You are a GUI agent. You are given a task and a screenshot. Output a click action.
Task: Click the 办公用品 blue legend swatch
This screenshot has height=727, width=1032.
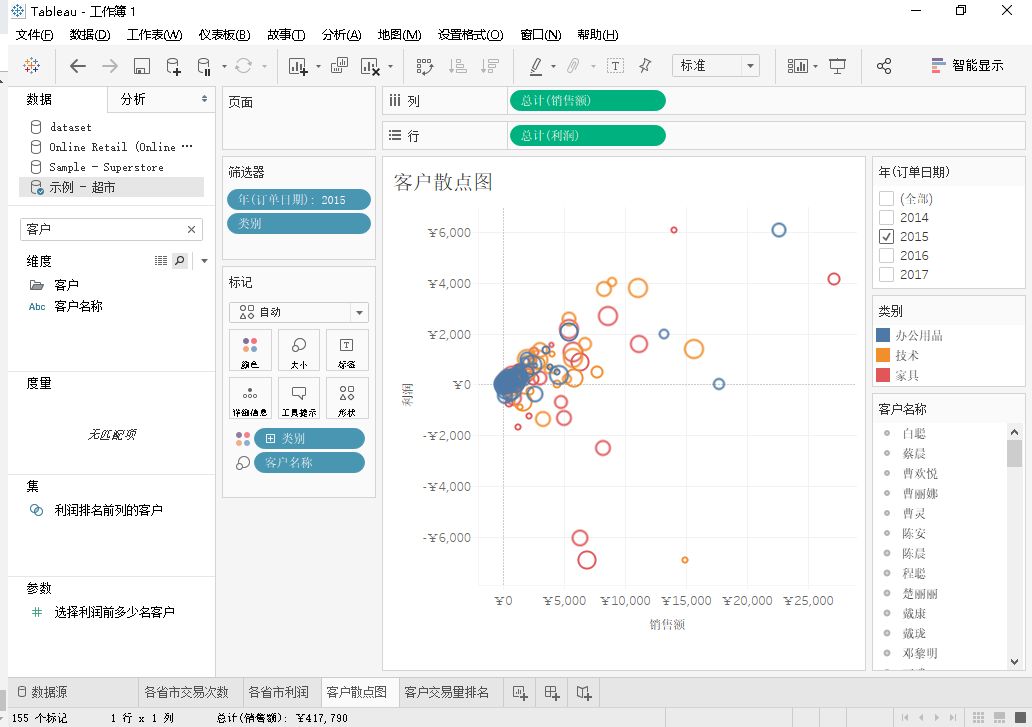coord(883,335)
